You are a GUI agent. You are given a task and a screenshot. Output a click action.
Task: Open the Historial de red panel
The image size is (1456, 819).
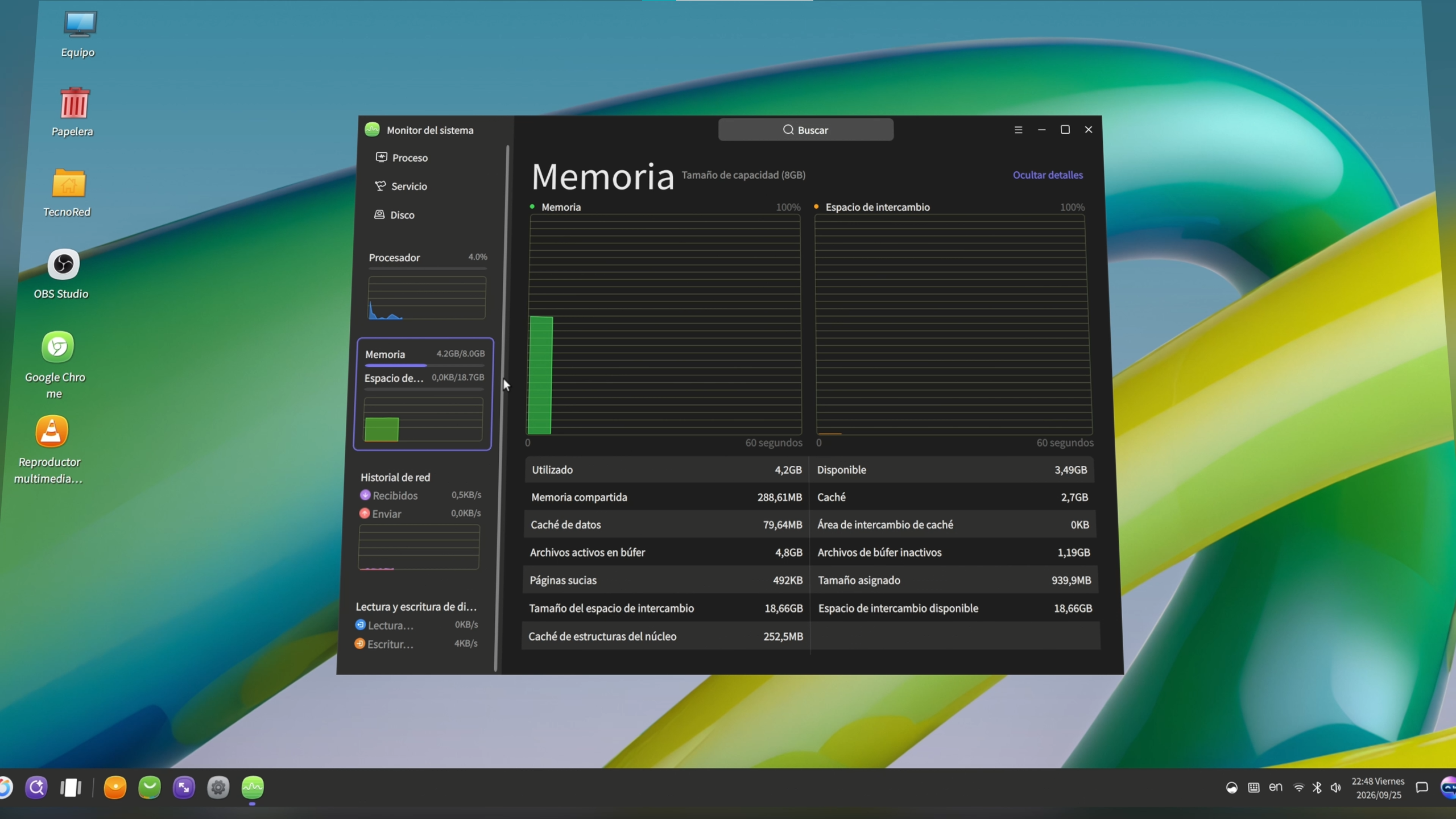tap(420, 522)
